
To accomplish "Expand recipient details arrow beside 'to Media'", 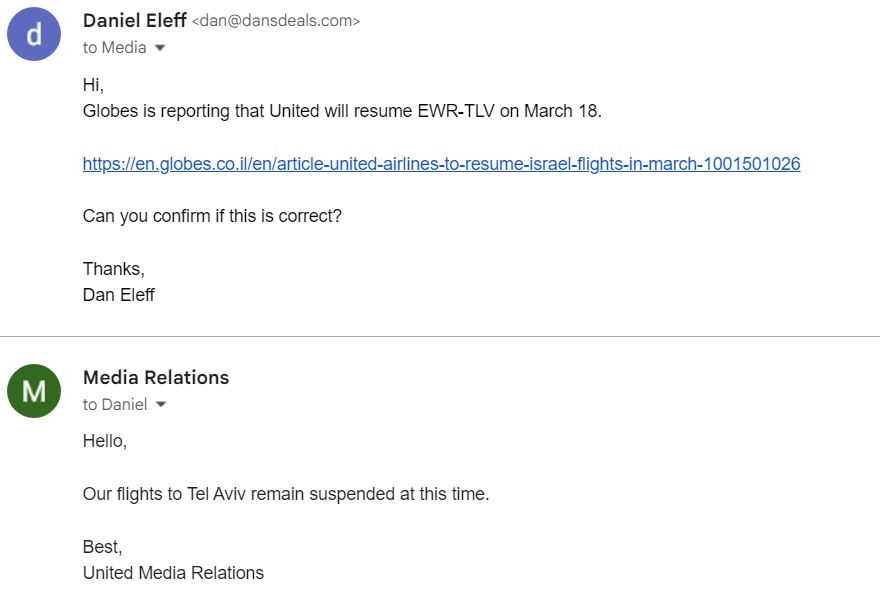I will click(x=160, y=48).
